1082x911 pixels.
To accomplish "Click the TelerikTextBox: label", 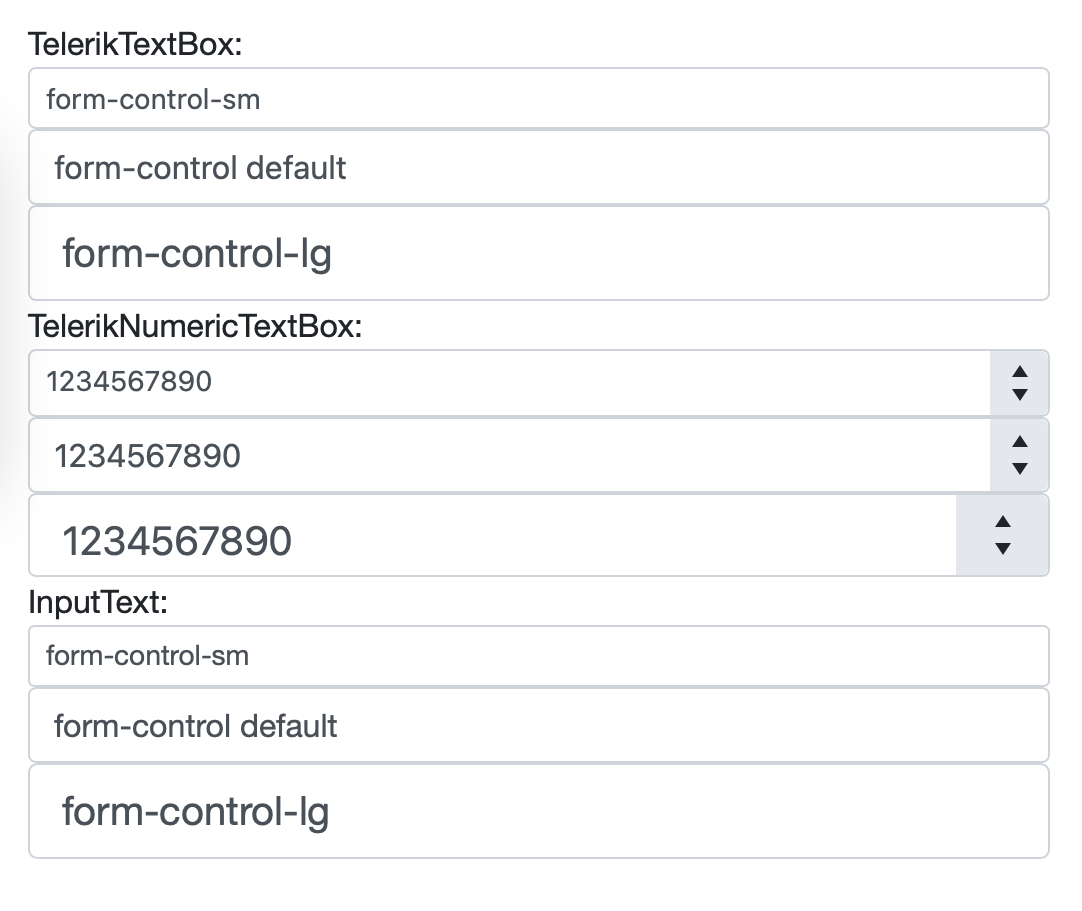I will coord(137,44).
